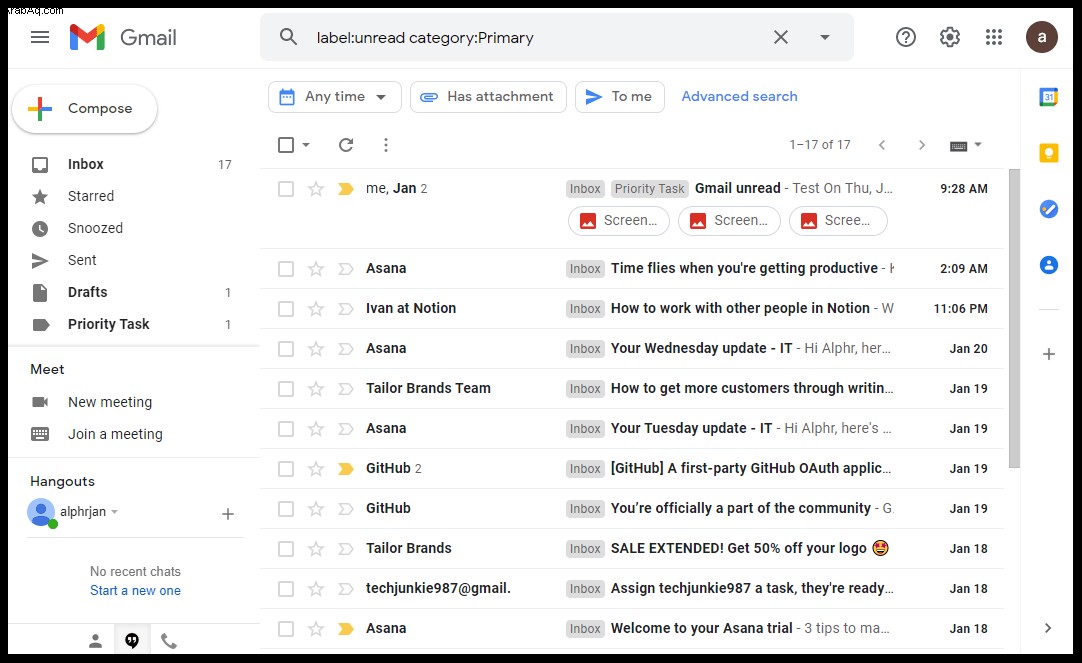Star the Tailor Brands Team email

[x=315, y=389]
